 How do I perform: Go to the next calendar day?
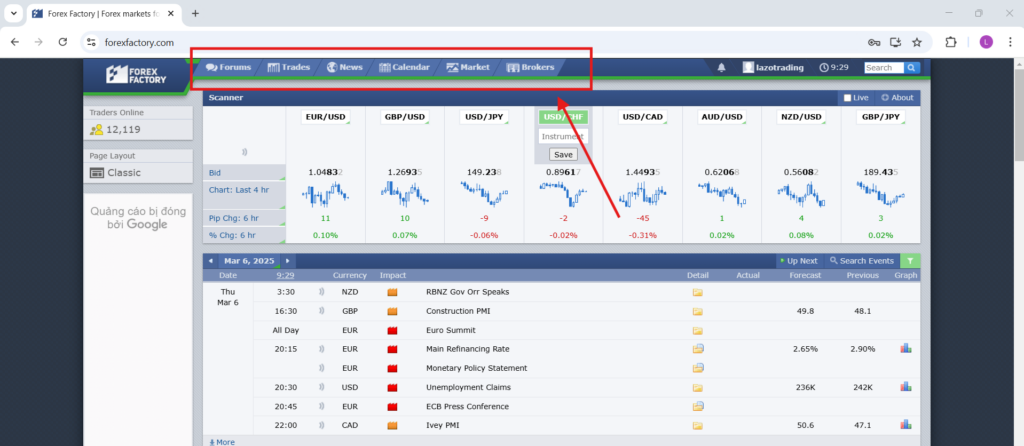(x=287, y=261)
